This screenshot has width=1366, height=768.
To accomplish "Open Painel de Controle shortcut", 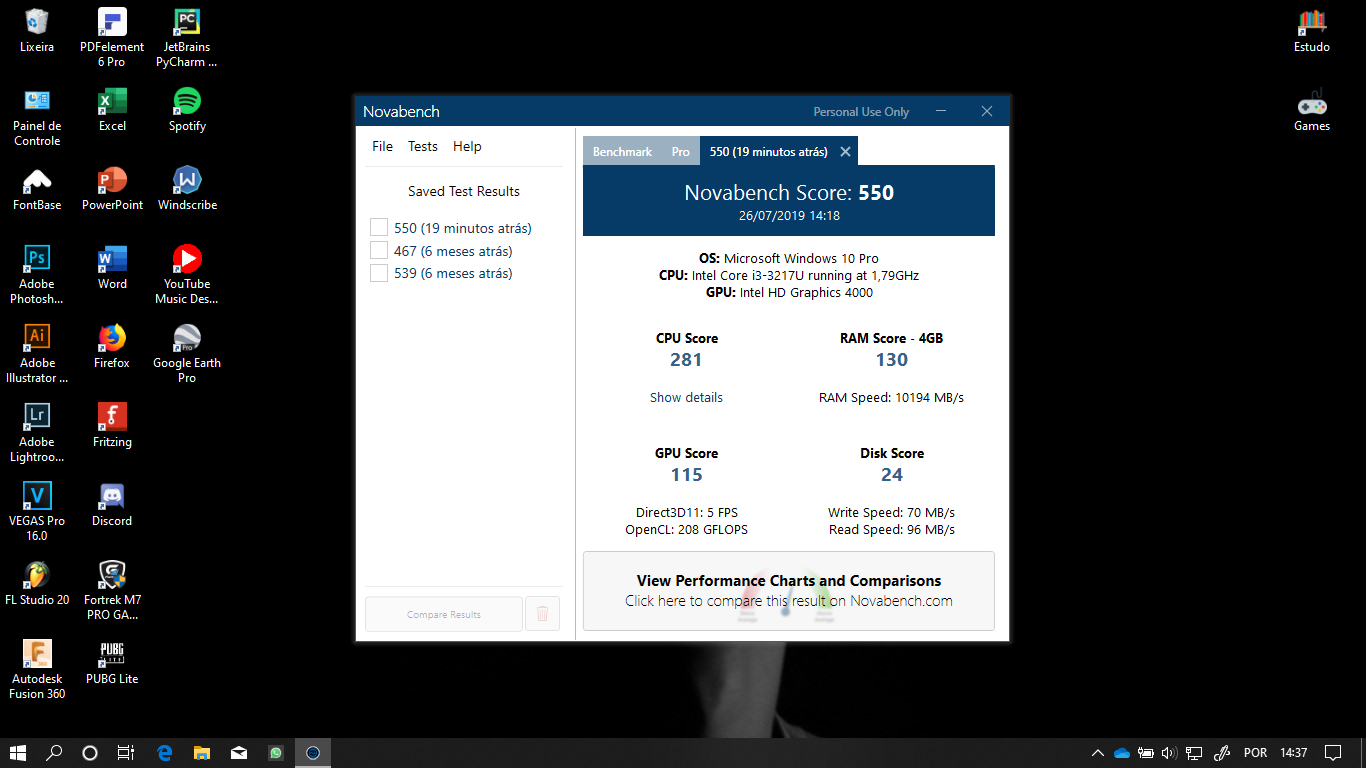I will tap(37, 116).
